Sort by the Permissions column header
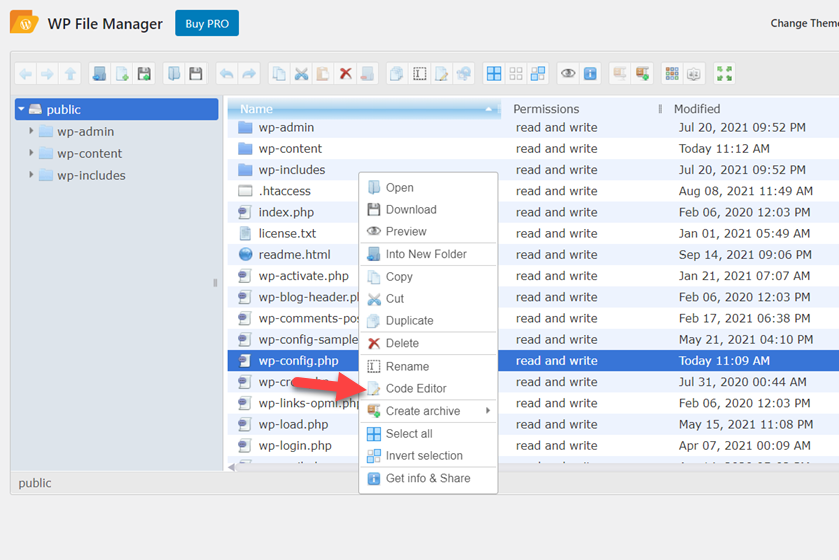The width and height of the screenshot is (839, 560). (546, 109)
